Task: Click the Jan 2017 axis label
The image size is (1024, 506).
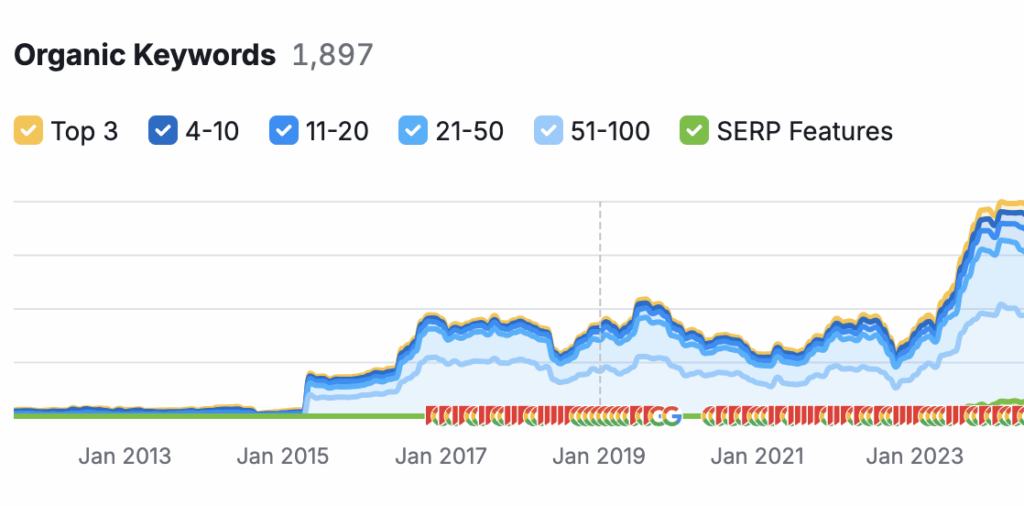Action: [x=441, y=456]
